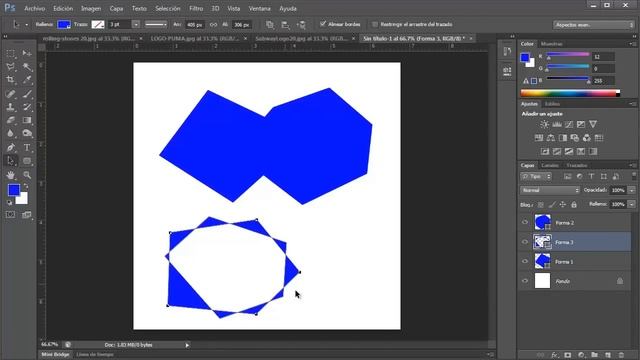Toggle lock position icon in Capas
The width and height of the screenshot is (640, 360).
tap(563, 204)
